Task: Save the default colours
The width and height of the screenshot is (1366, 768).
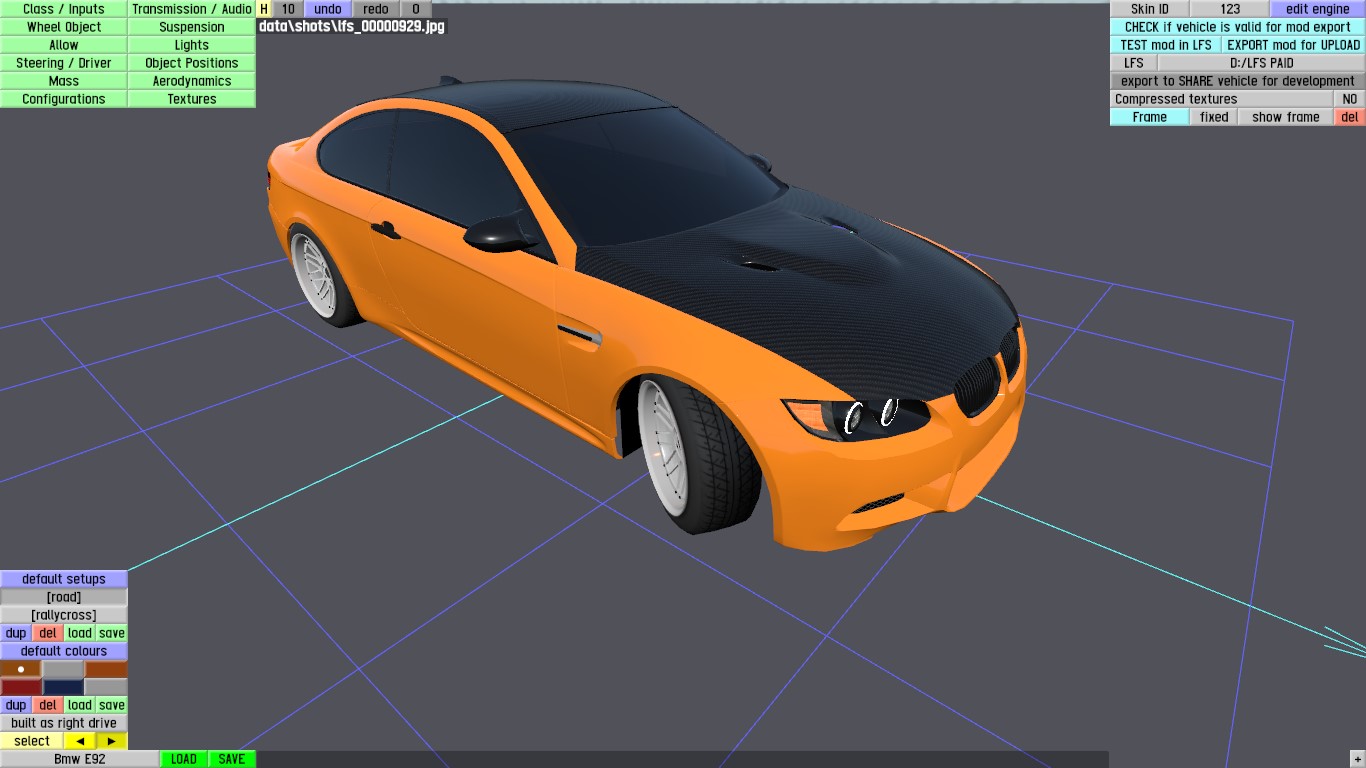Action: [112, 705]
